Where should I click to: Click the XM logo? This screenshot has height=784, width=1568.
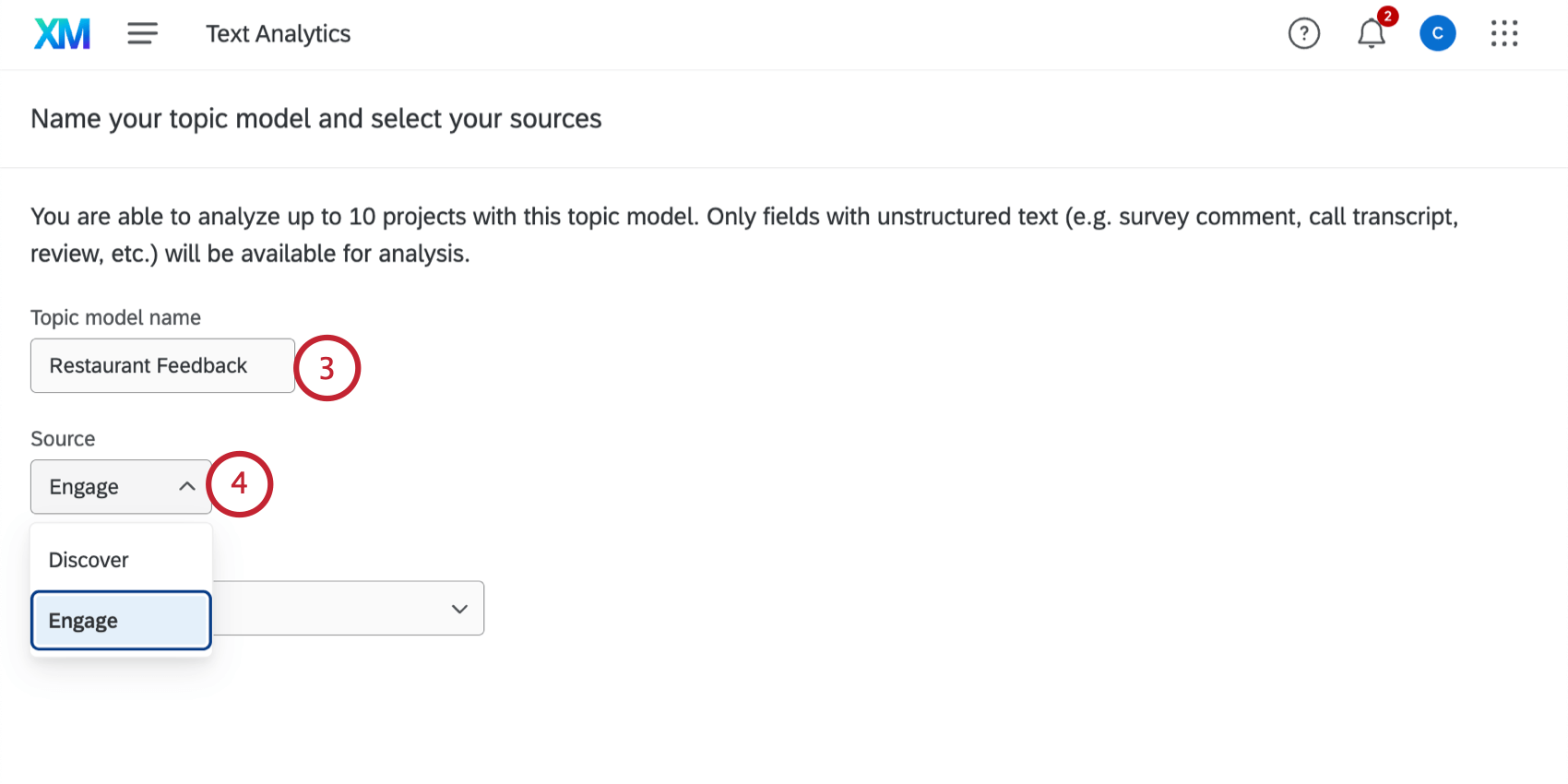click(x=61, y=32)
